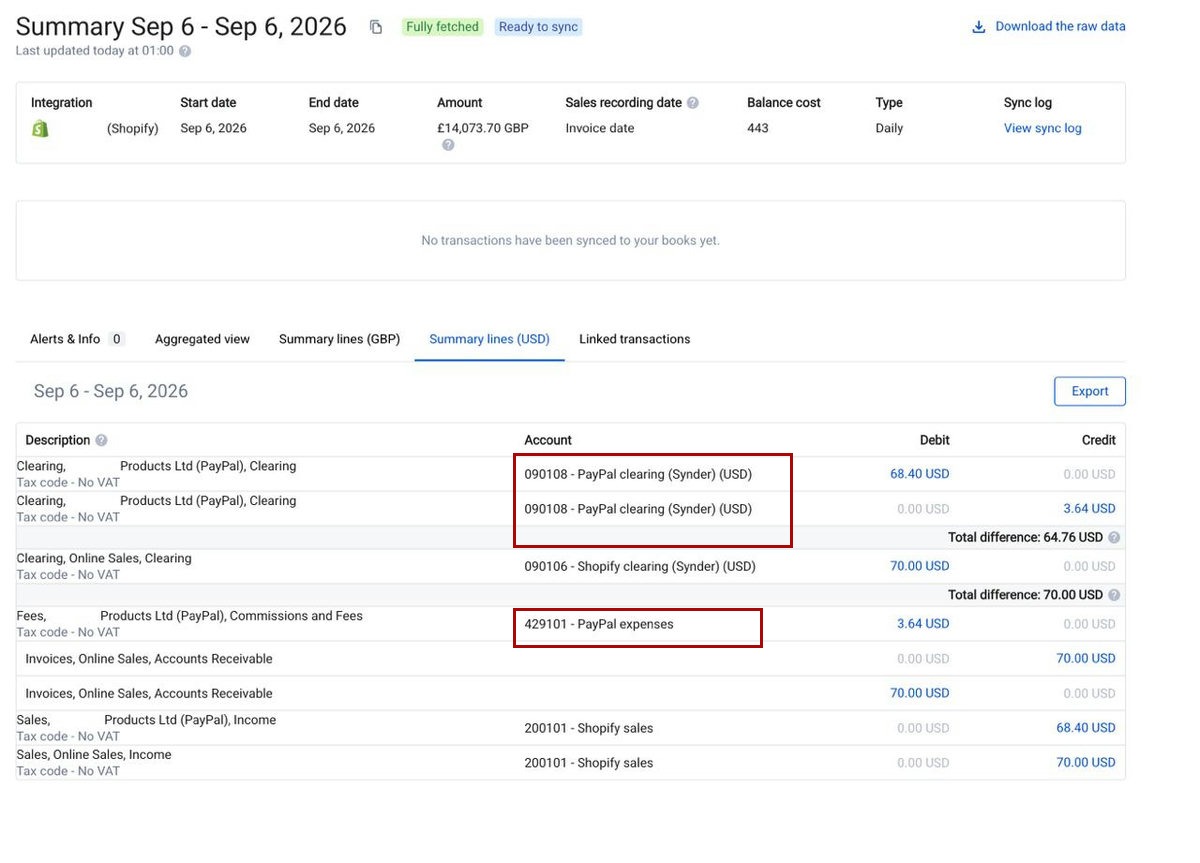
Task: Click the Ready to sync badge
Action: pos(538,27)
